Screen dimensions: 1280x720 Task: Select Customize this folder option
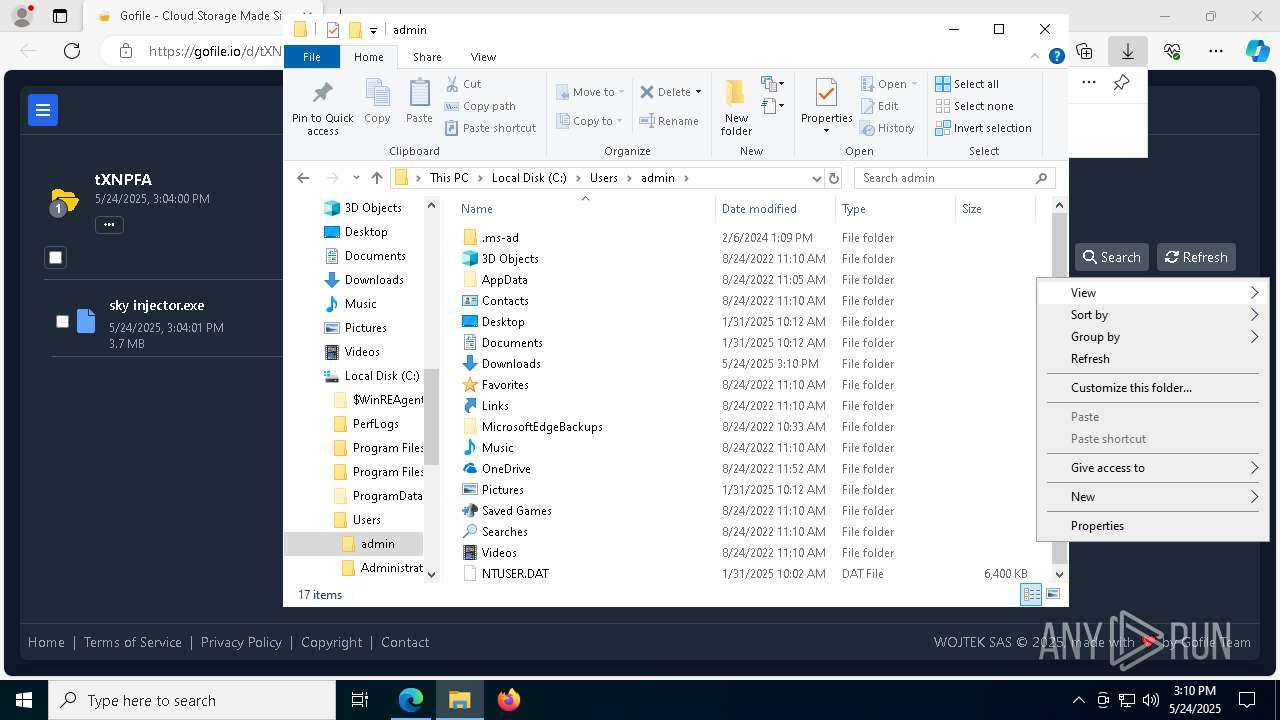tap(1152, 388)
